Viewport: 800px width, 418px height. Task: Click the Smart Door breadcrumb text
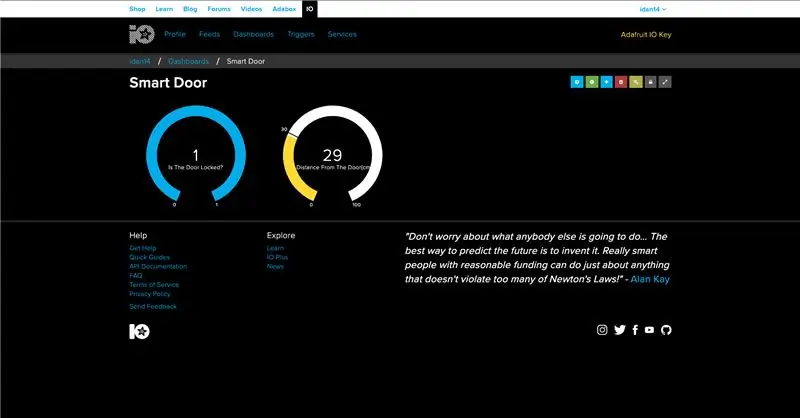pos(246,61)
